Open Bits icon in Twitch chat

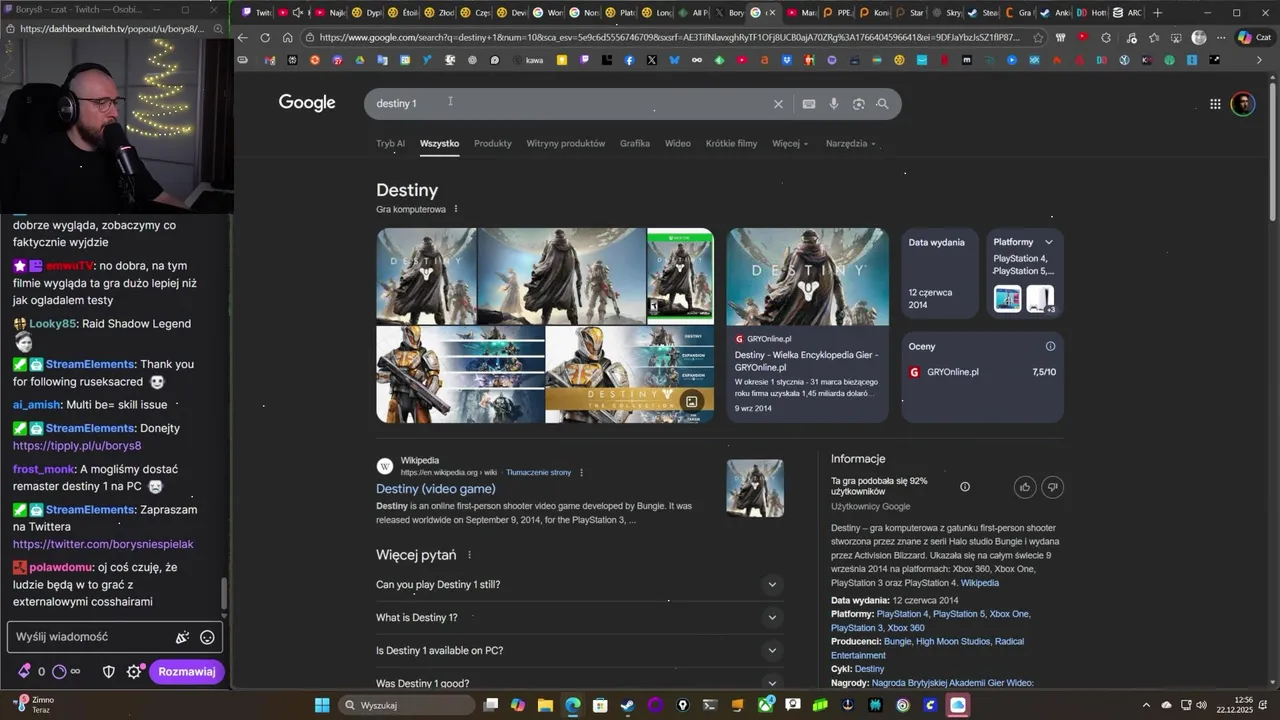pos(24,672)
